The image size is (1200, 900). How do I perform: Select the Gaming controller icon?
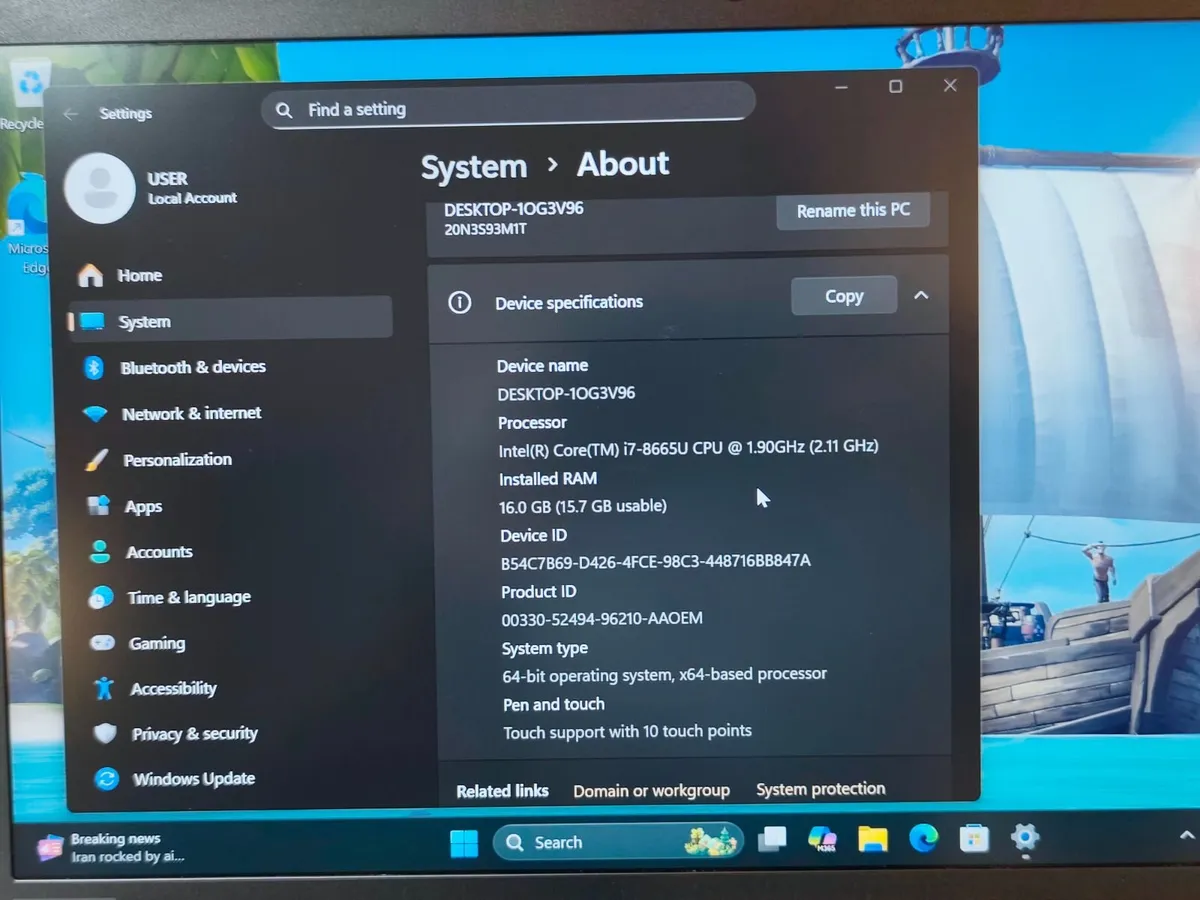[103, 643]
